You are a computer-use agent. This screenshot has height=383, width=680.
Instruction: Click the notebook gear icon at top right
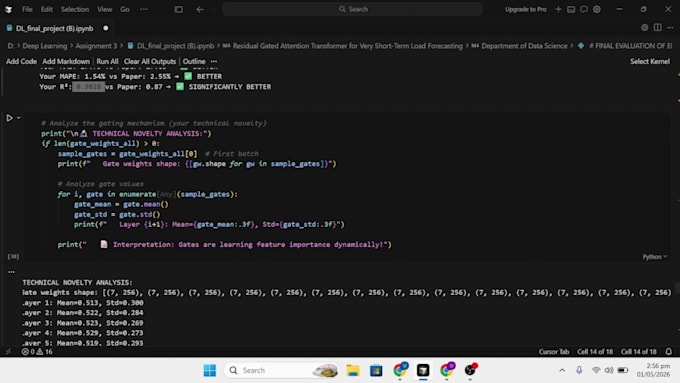pos(644,28)
